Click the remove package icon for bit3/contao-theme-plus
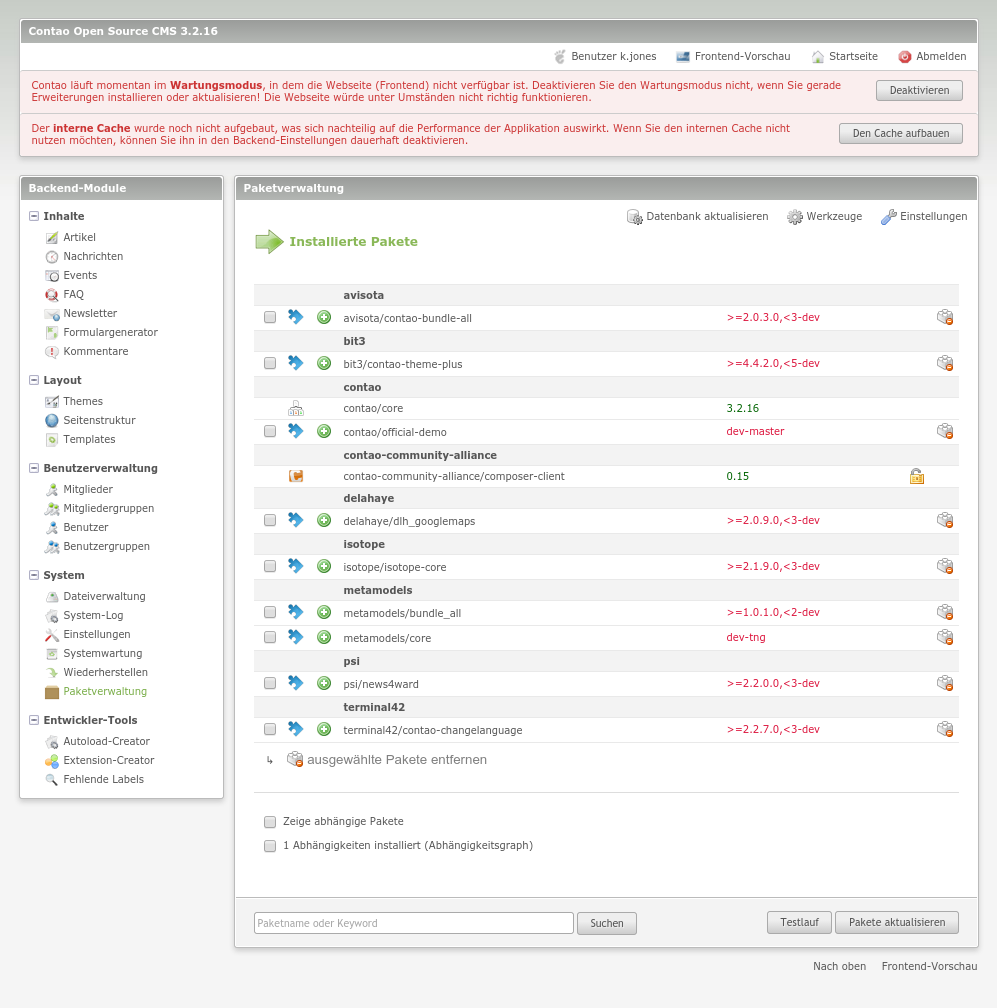The image size is (997, 1008). click(944, 363)
